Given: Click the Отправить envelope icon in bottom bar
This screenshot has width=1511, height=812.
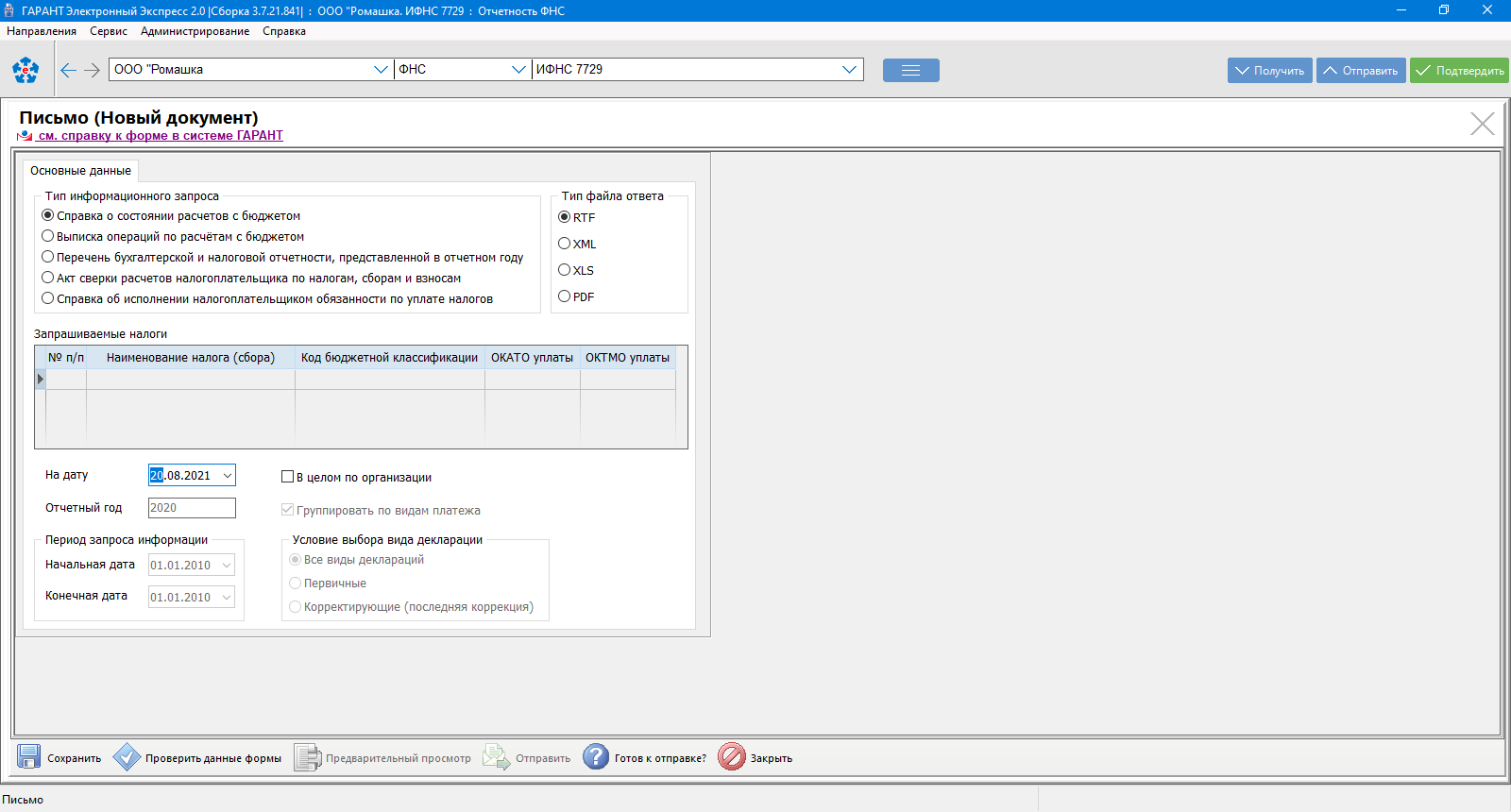Looking at the screenshot, I should coord(497,757).
